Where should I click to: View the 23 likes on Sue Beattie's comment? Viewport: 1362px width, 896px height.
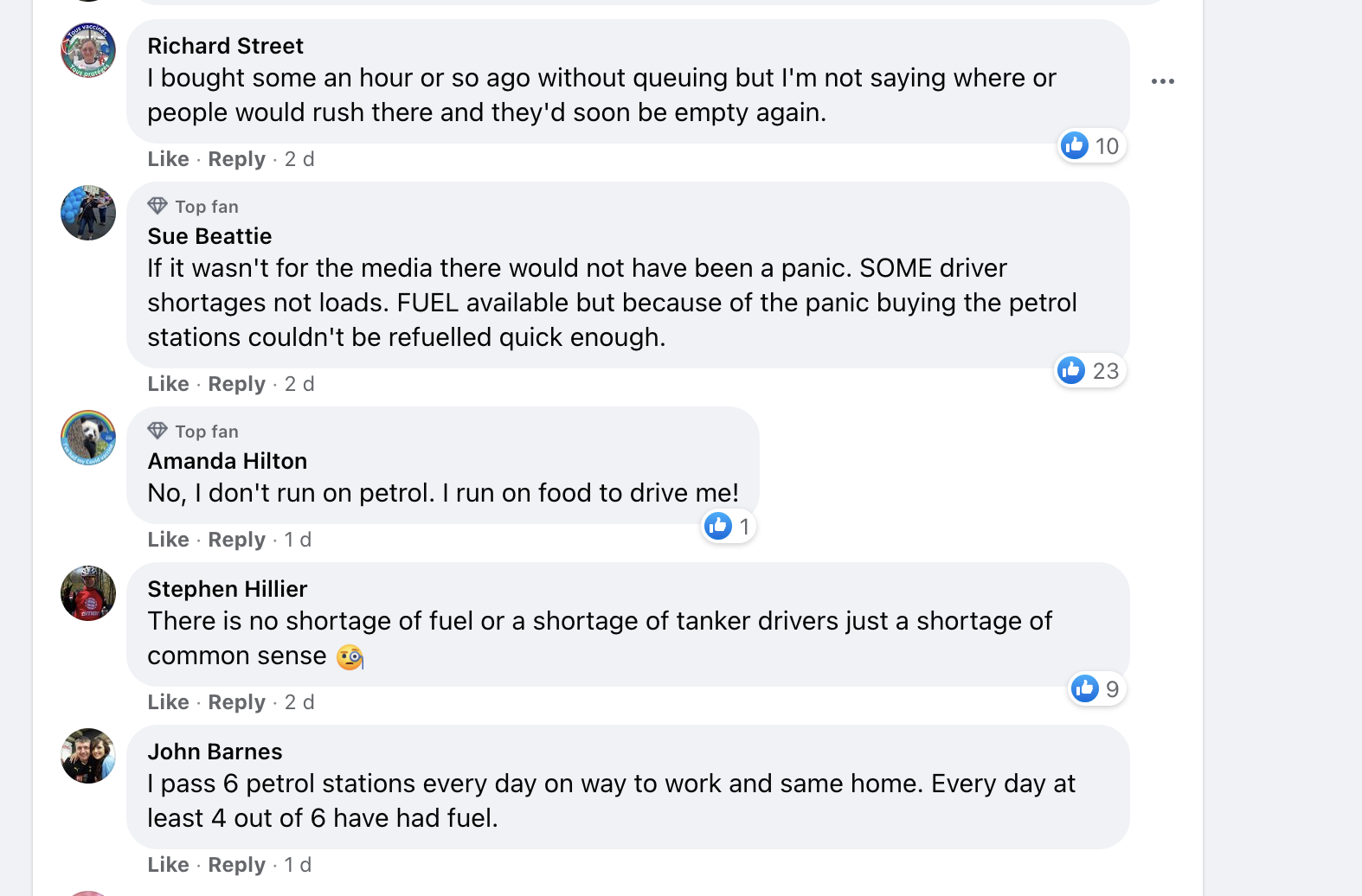point(1090,371)
